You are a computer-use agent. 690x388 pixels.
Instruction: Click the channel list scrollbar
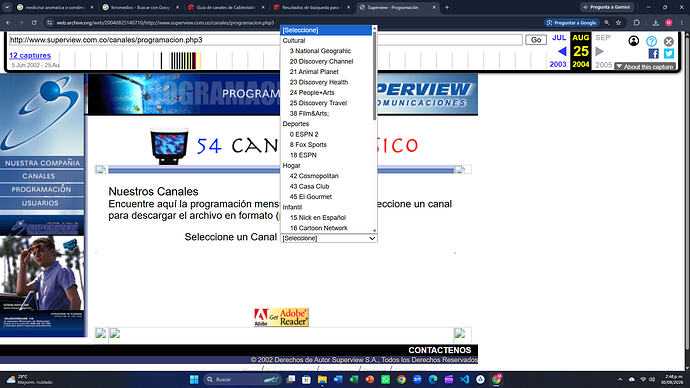374,75
